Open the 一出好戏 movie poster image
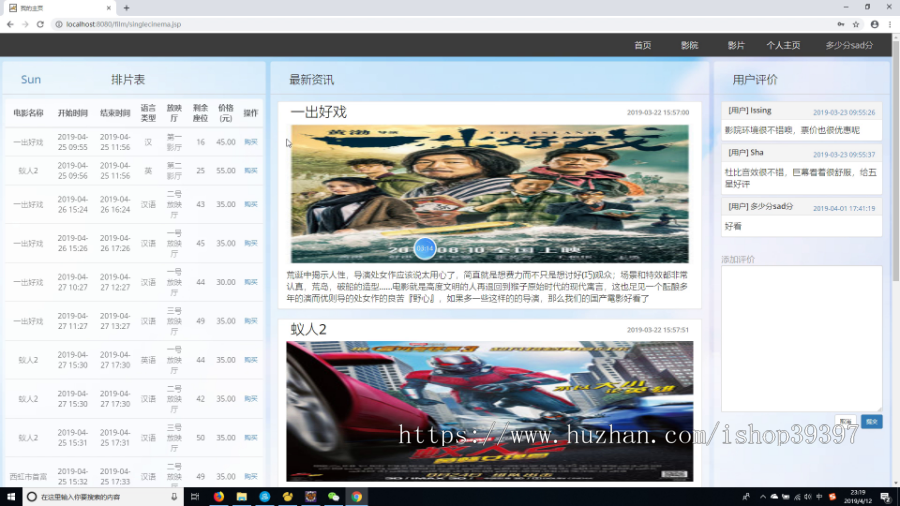The height and width of the screenshot is (506, 900). [x=490, y=194]
